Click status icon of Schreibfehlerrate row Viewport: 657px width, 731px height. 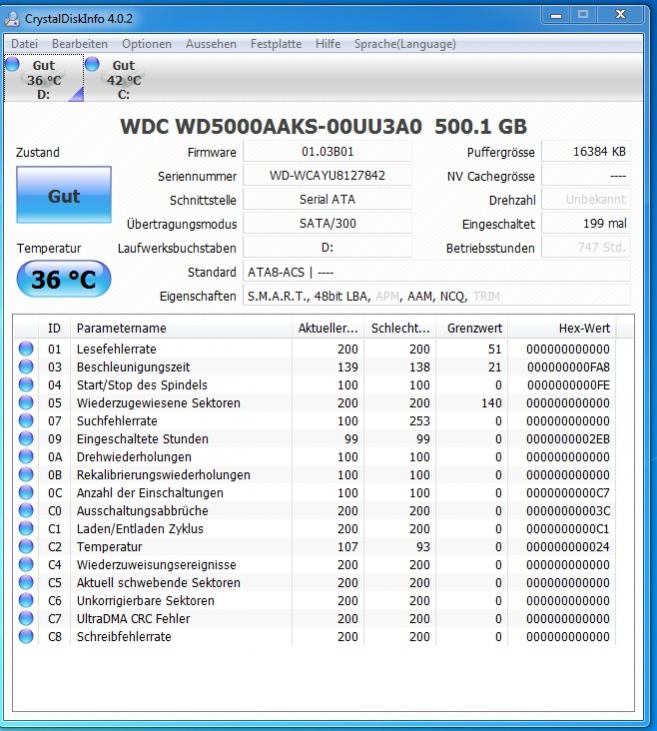pyautogui.click(x=26, y=635)
